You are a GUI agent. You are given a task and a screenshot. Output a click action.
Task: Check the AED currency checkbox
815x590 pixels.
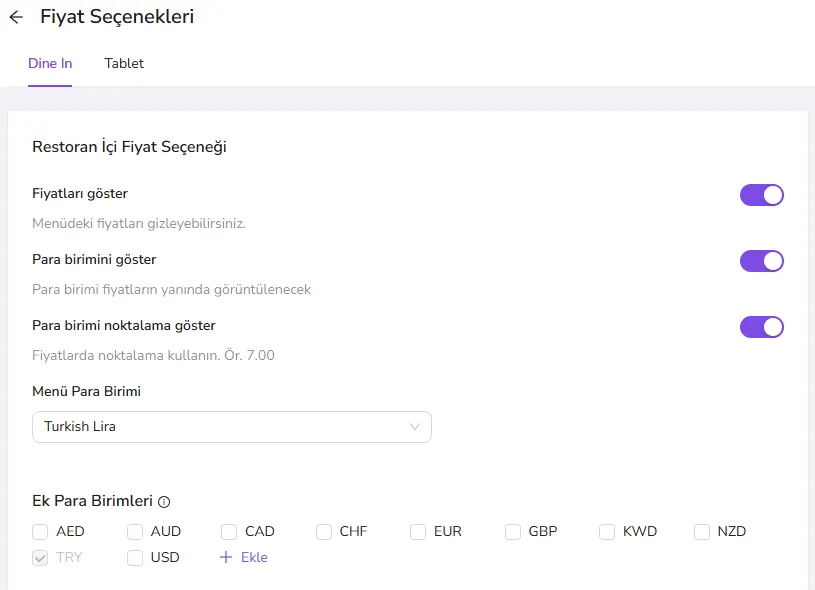(40, 532)
